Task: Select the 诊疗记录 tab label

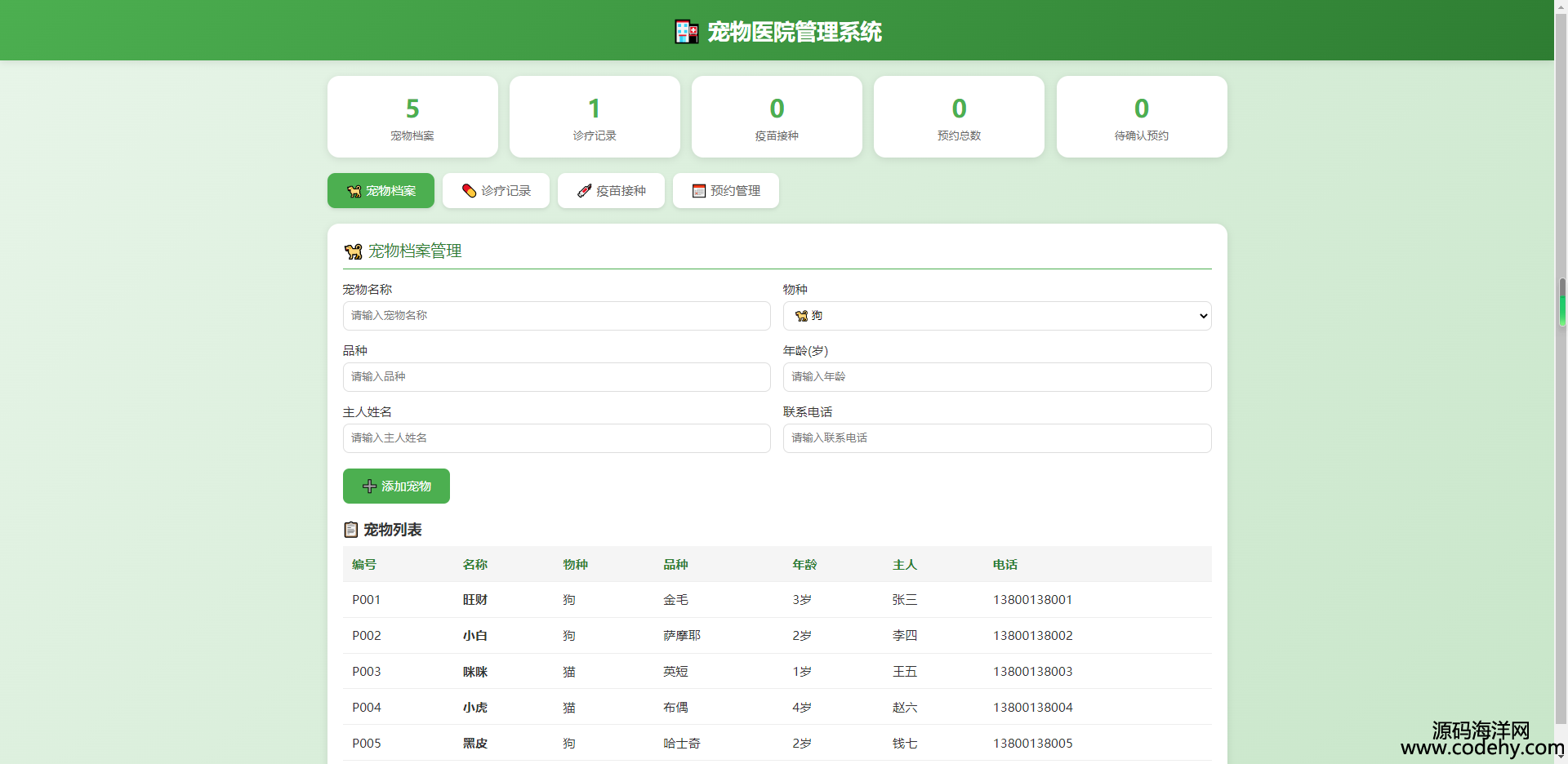Action: [x=506, y=191]
